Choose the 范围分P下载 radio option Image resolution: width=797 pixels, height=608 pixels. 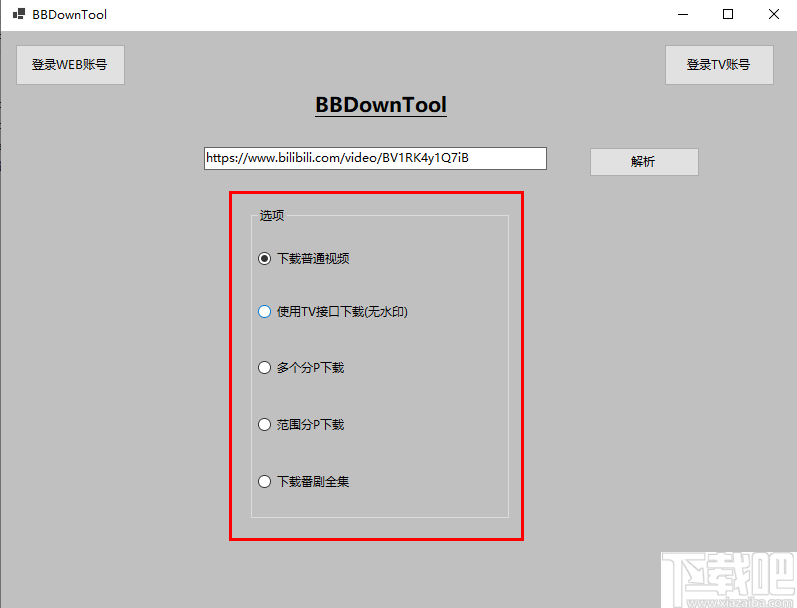[301, 424]
